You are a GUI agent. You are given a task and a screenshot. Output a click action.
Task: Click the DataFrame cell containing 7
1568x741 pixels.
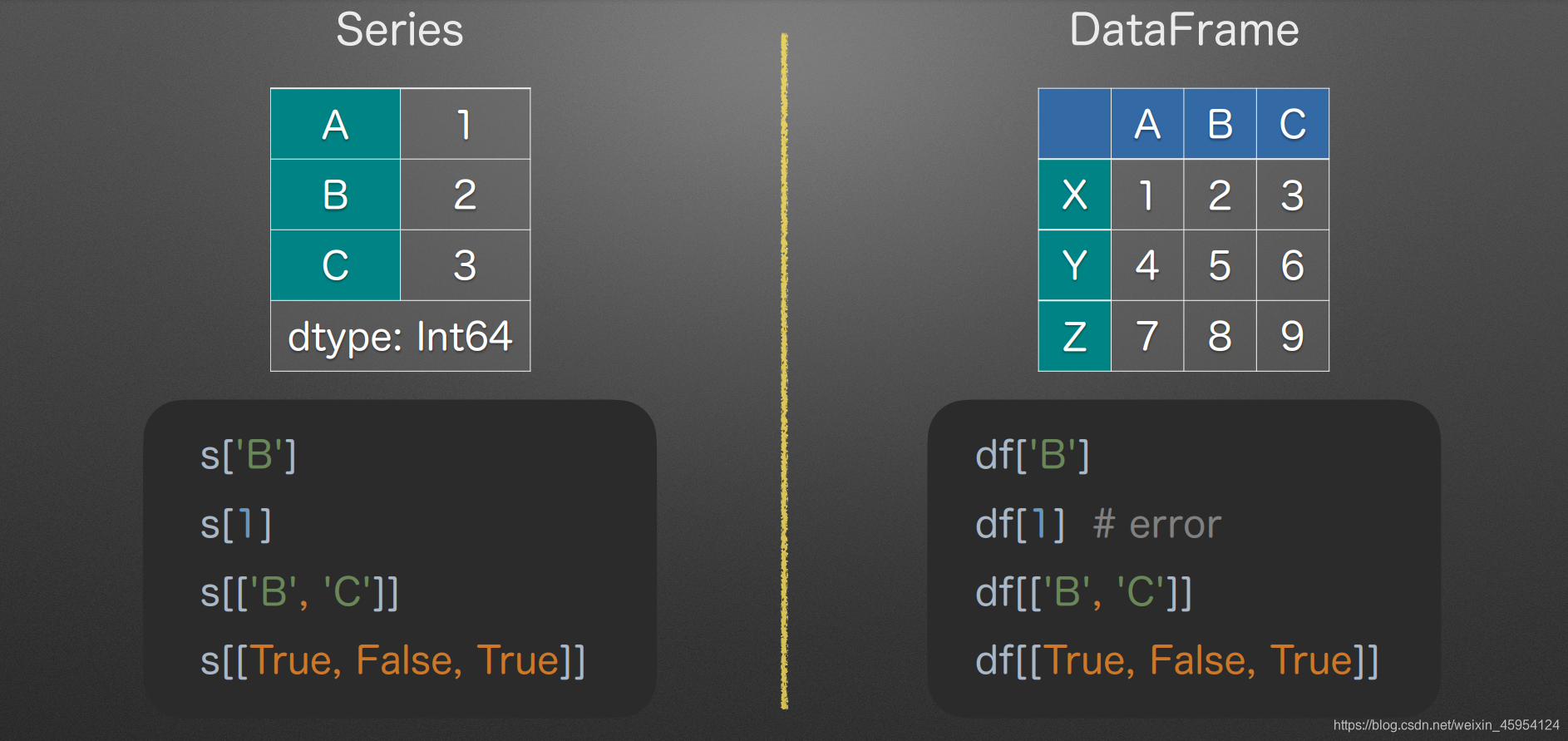[x=1147, y=336]
